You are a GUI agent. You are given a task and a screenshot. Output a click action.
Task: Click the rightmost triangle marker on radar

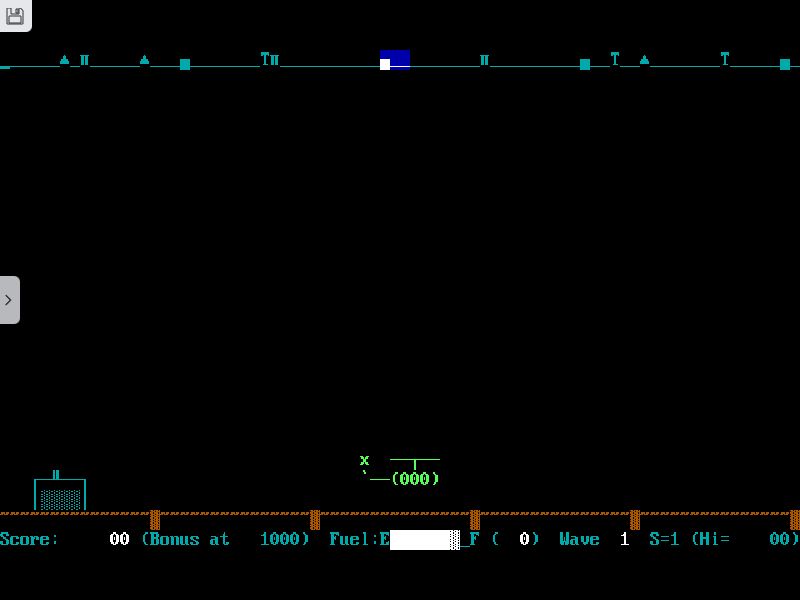pos(644,60)
